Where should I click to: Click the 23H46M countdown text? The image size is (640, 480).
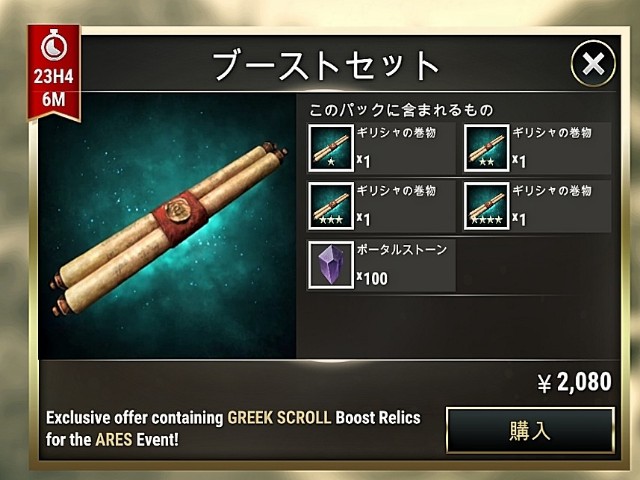pos(53,87)
